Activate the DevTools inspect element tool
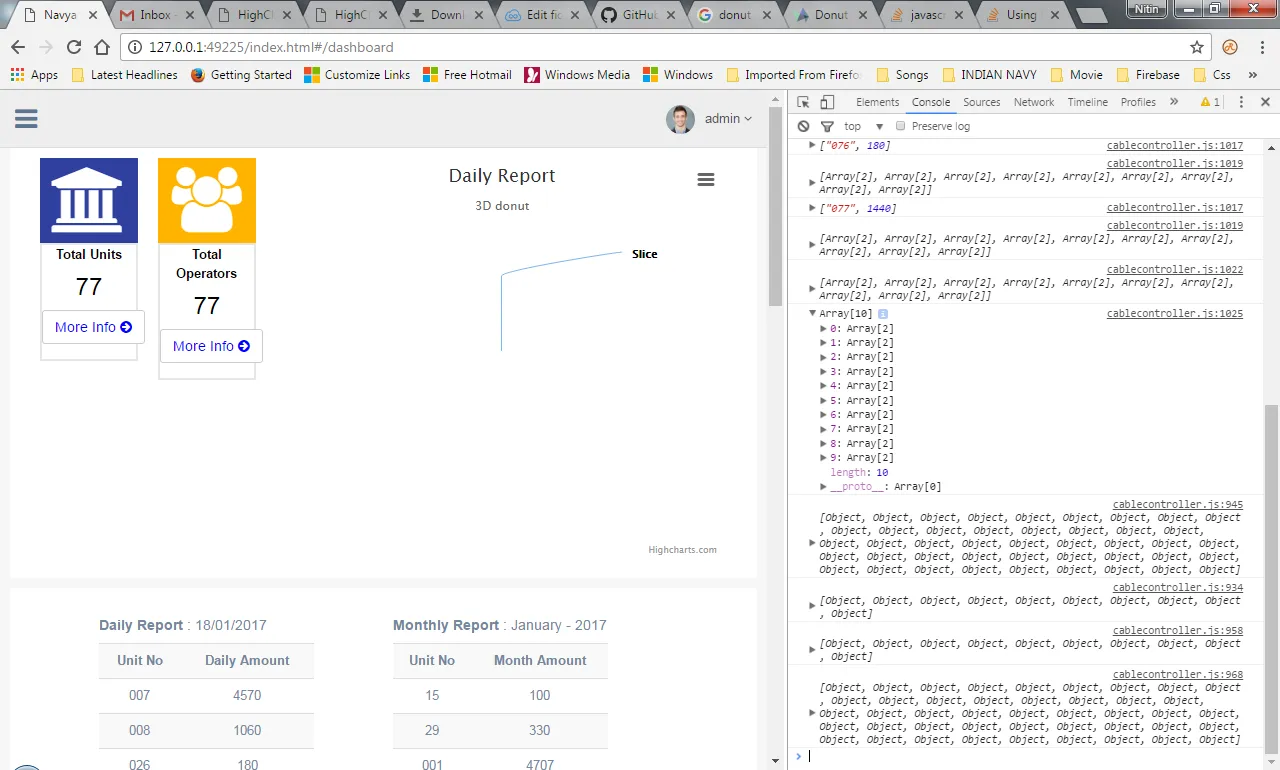 coord(803,102)
